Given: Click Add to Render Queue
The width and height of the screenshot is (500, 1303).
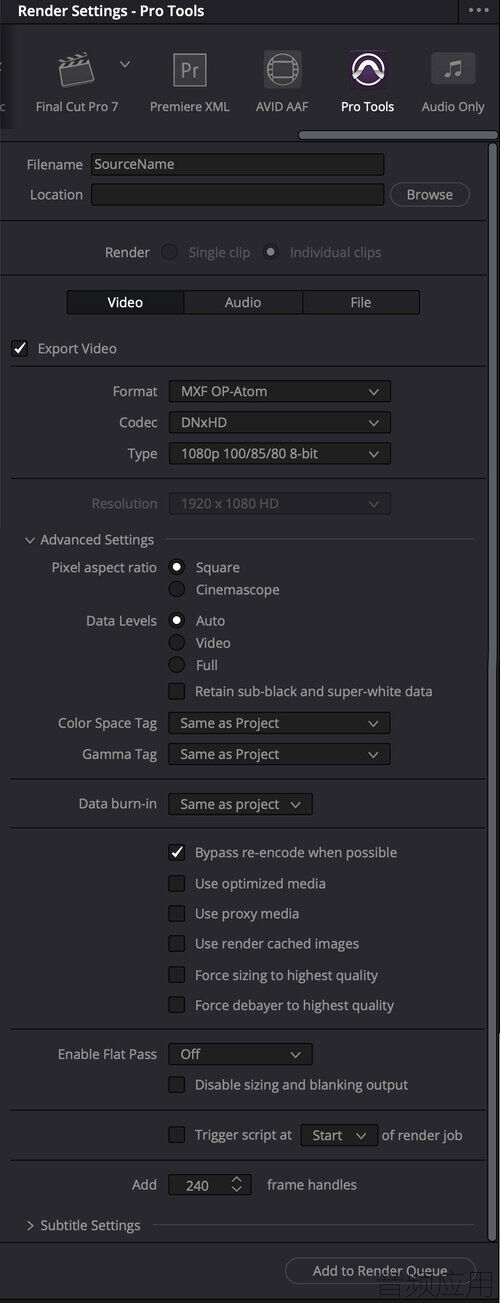Looking at the screenshot, I should pyautogui.click(x=380, y=1271).
